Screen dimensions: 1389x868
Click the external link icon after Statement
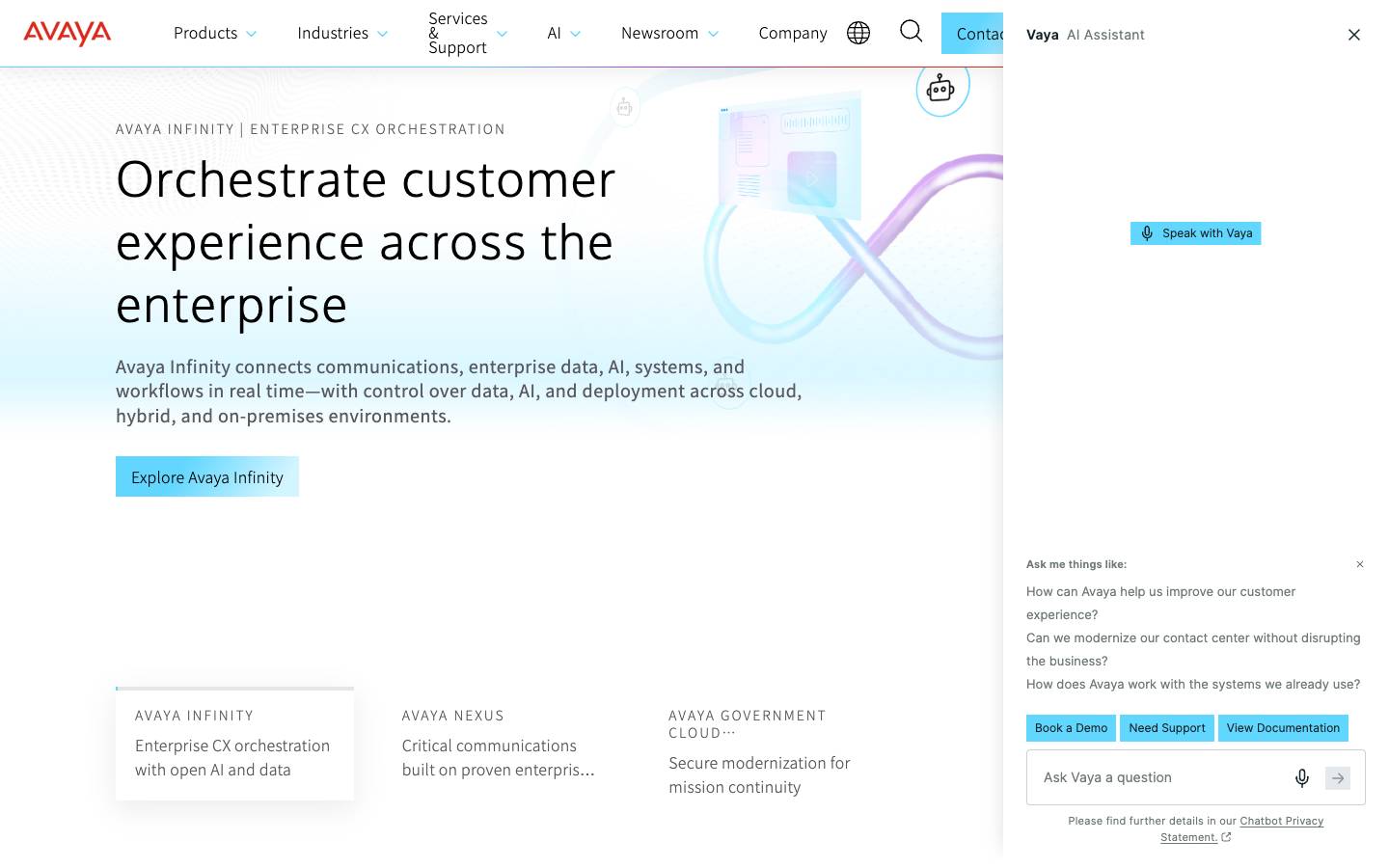click(x=1226, y=837)
